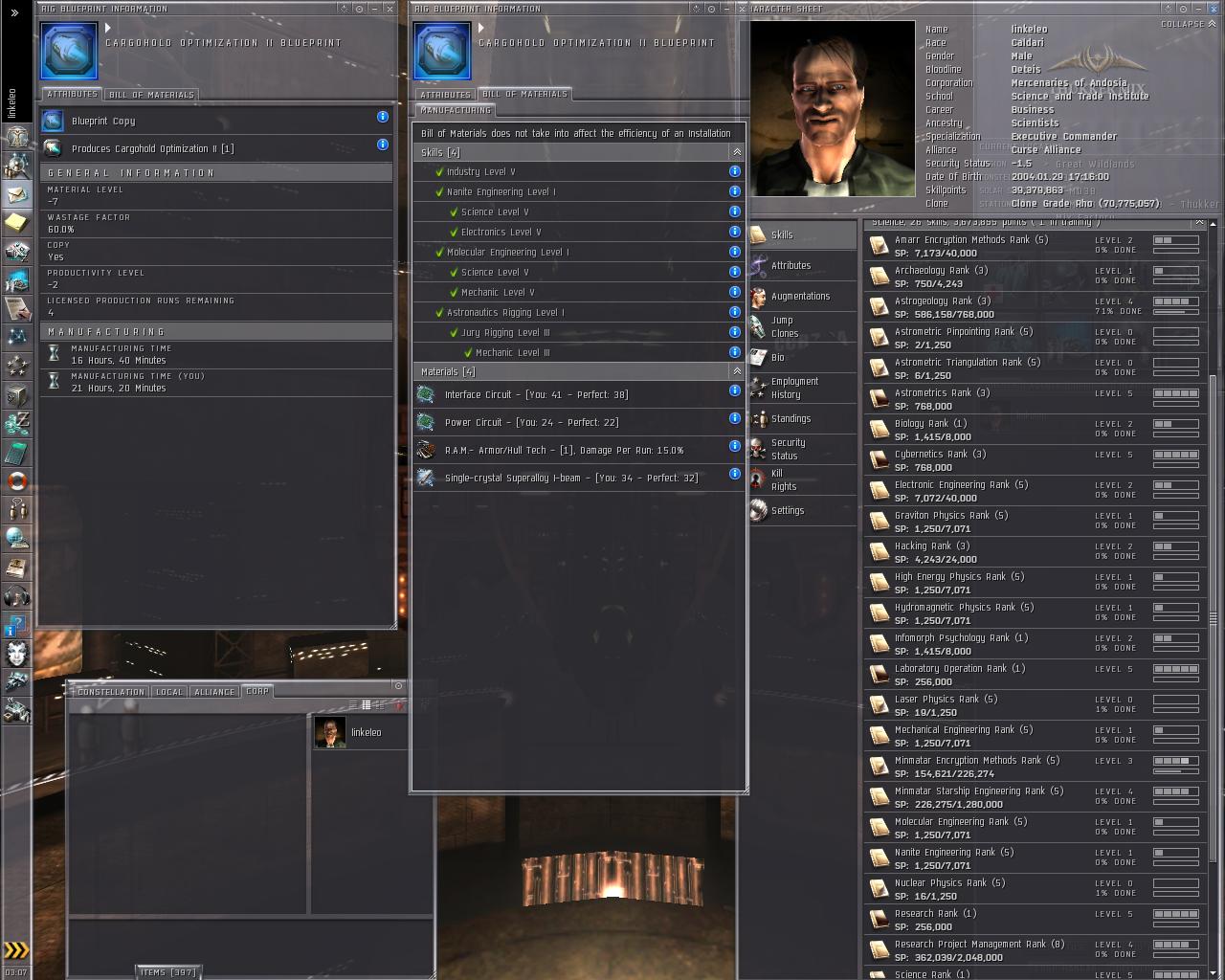Open the mail envelope icon in sidebar

click(x=16, y=194)
